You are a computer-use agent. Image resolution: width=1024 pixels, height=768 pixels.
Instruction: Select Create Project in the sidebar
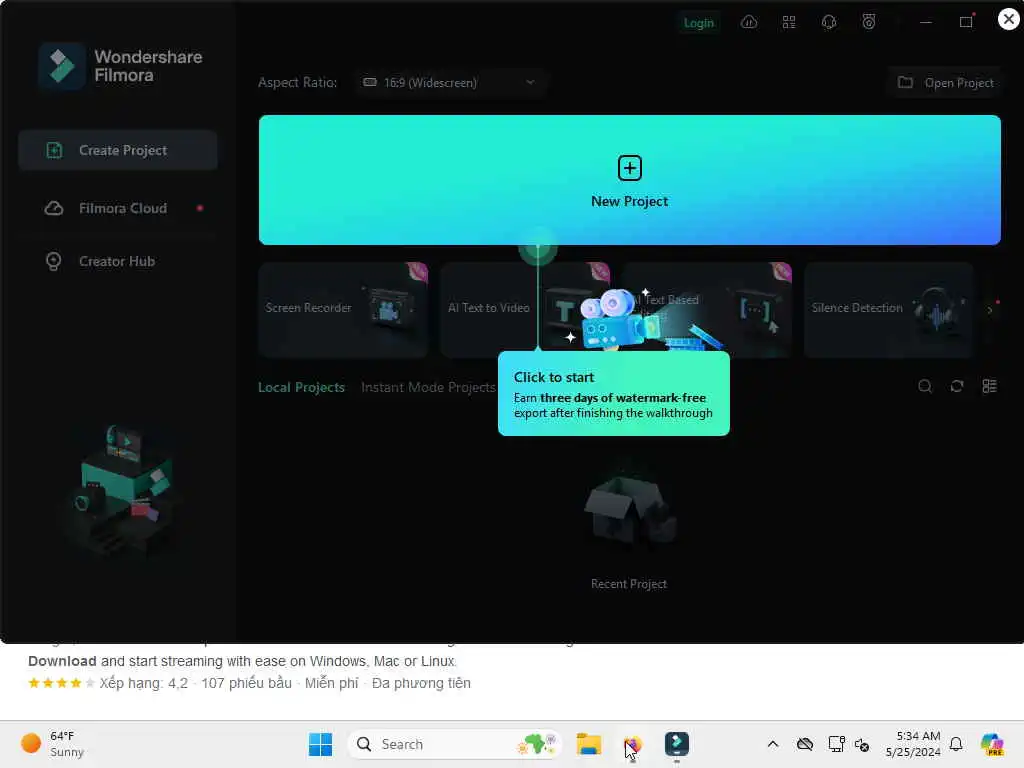point(118,150)
